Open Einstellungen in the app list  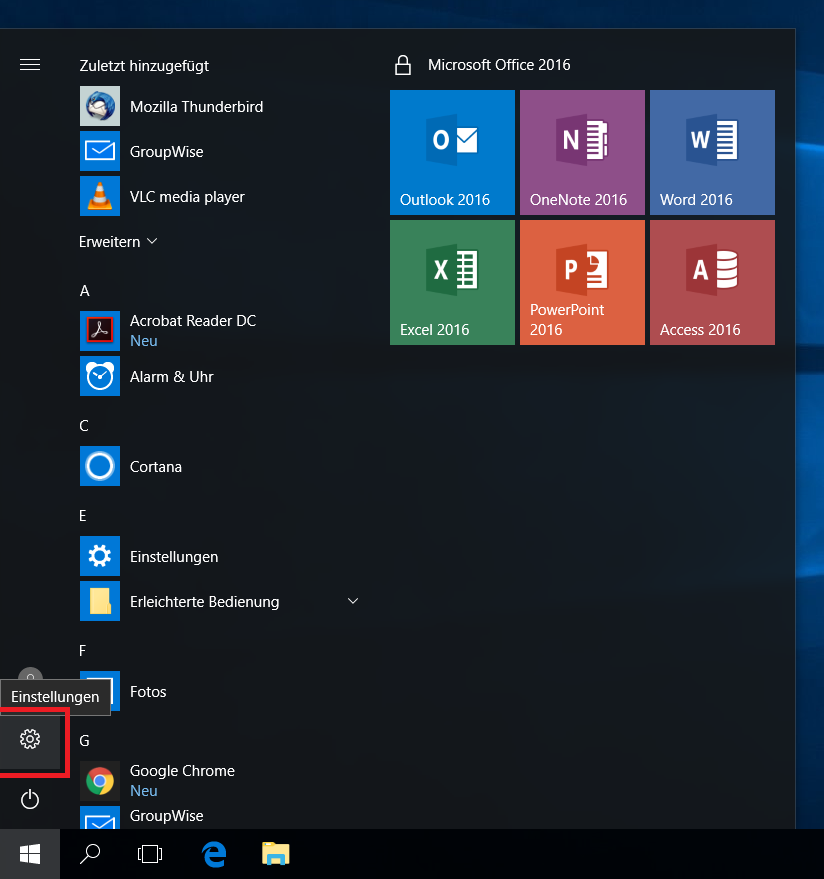pyautogui.click(x=173, y=557)
